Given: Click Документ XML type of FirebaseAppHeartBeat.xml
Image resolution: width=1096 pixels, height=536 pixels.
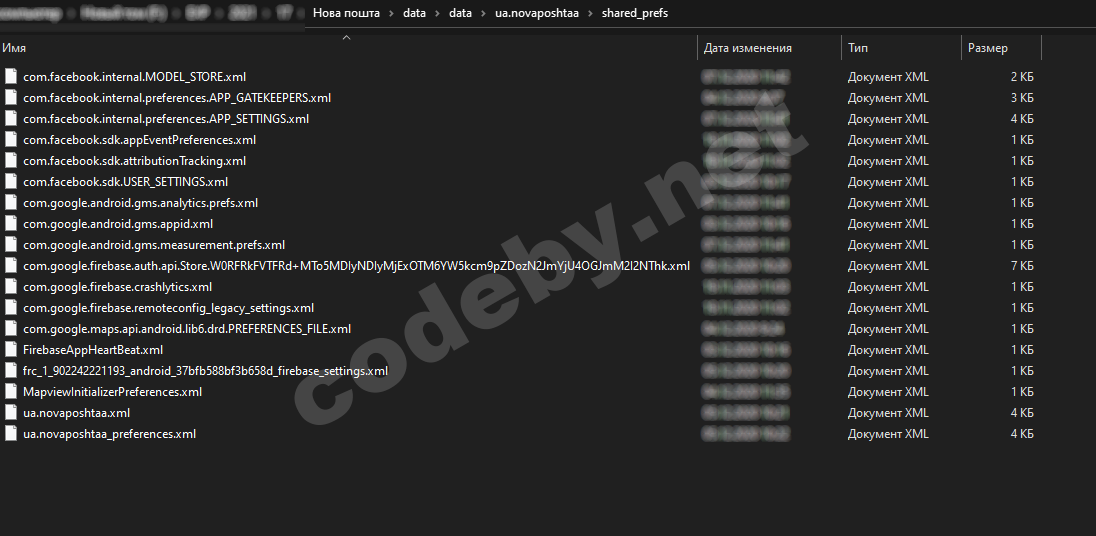Looking at the screenshot, I should (888, 349).
